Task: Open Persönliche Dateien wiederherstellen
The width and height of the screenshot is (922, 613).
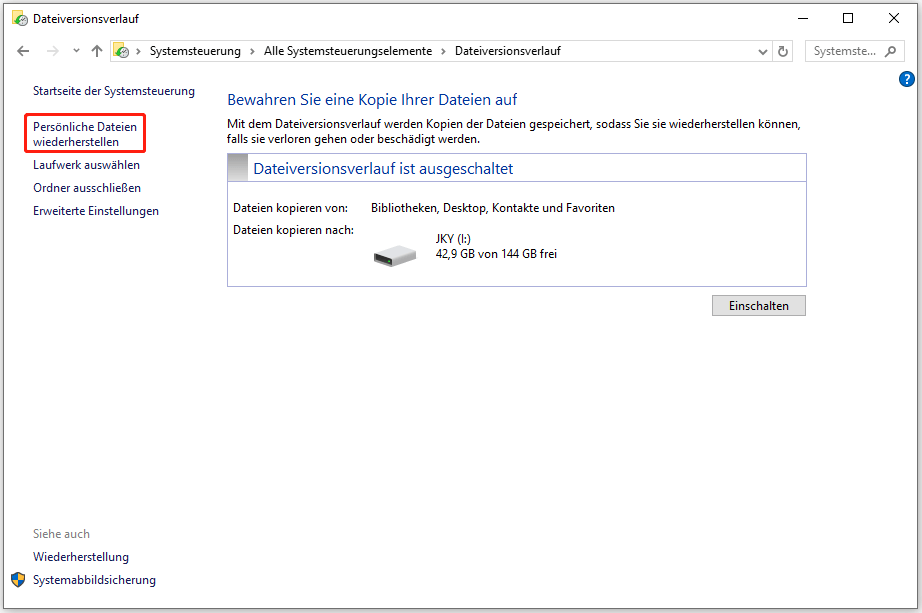Action: (85, 134)
